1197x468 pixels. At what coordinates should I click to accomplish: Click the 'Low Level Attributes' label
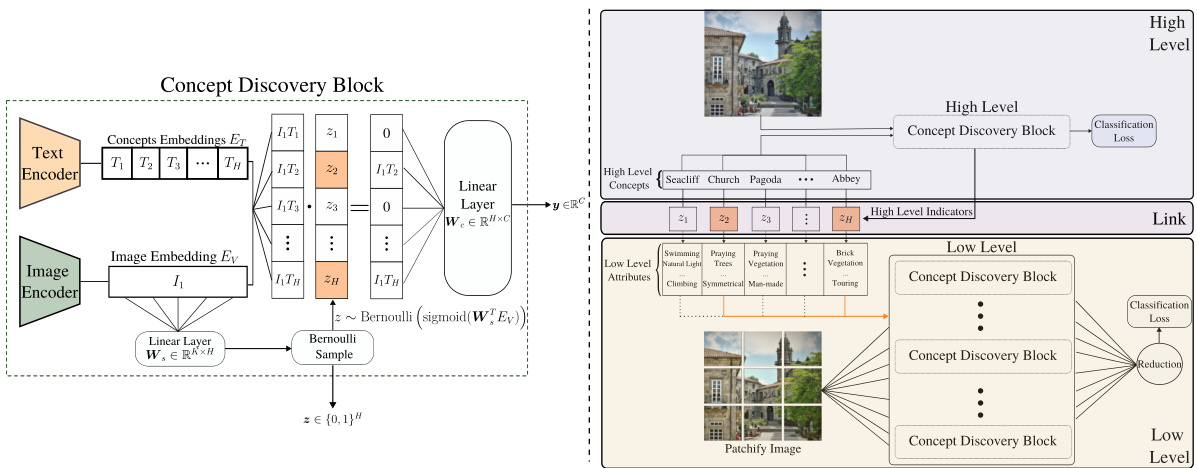pos(628,270)
